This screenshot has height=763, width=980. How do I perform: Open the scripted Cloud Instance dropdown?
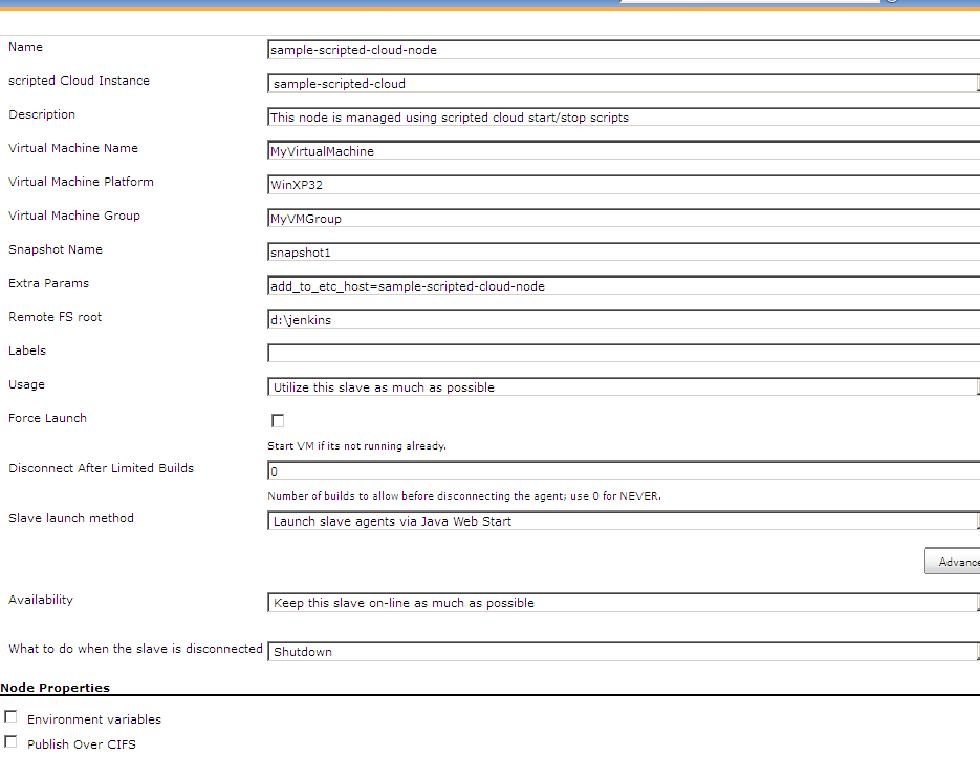(x=623, y=84)
